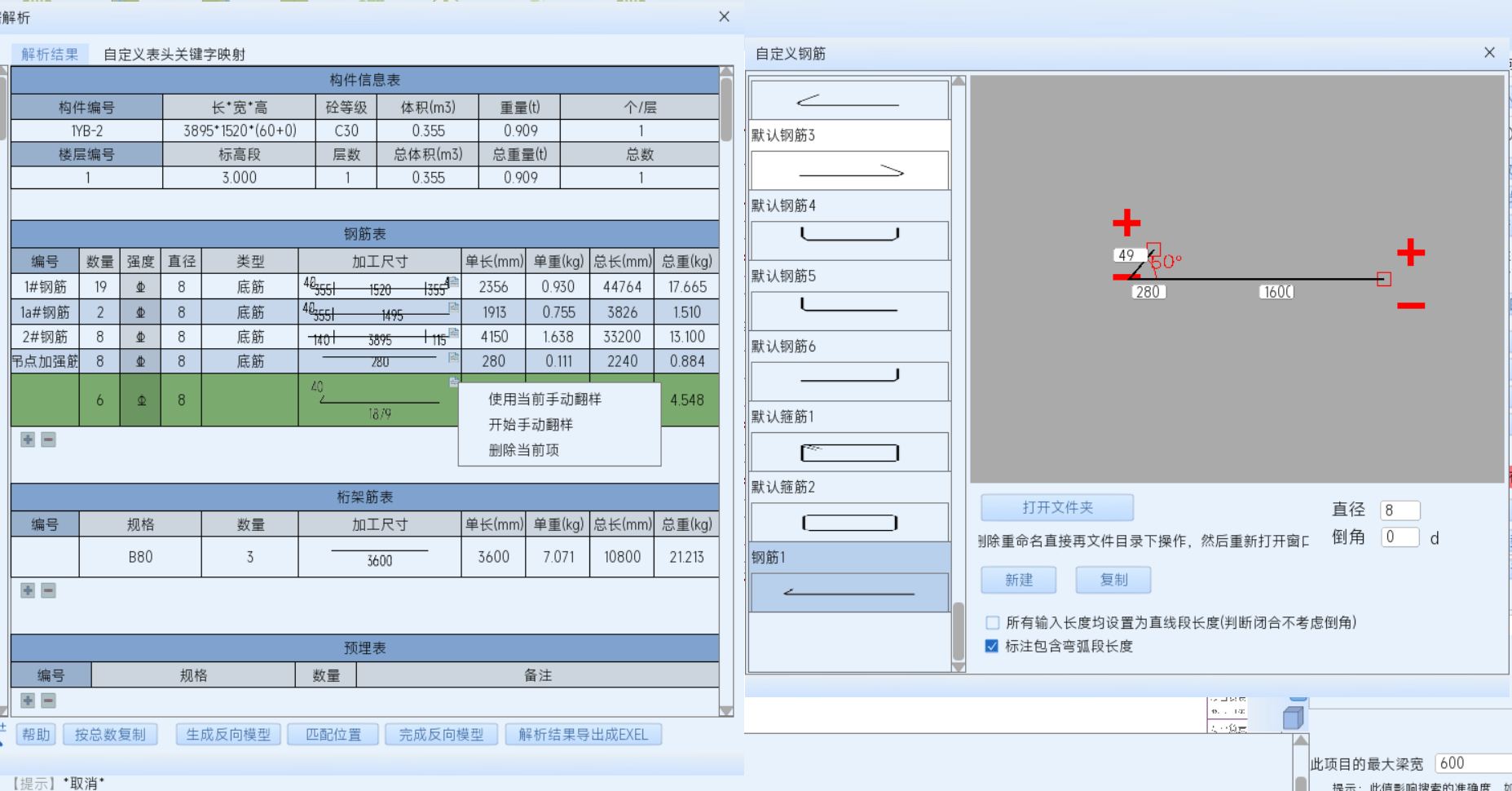Click the rebar list scrollbar down arrow
1512x791 pixels.
(x=959, y=666)
